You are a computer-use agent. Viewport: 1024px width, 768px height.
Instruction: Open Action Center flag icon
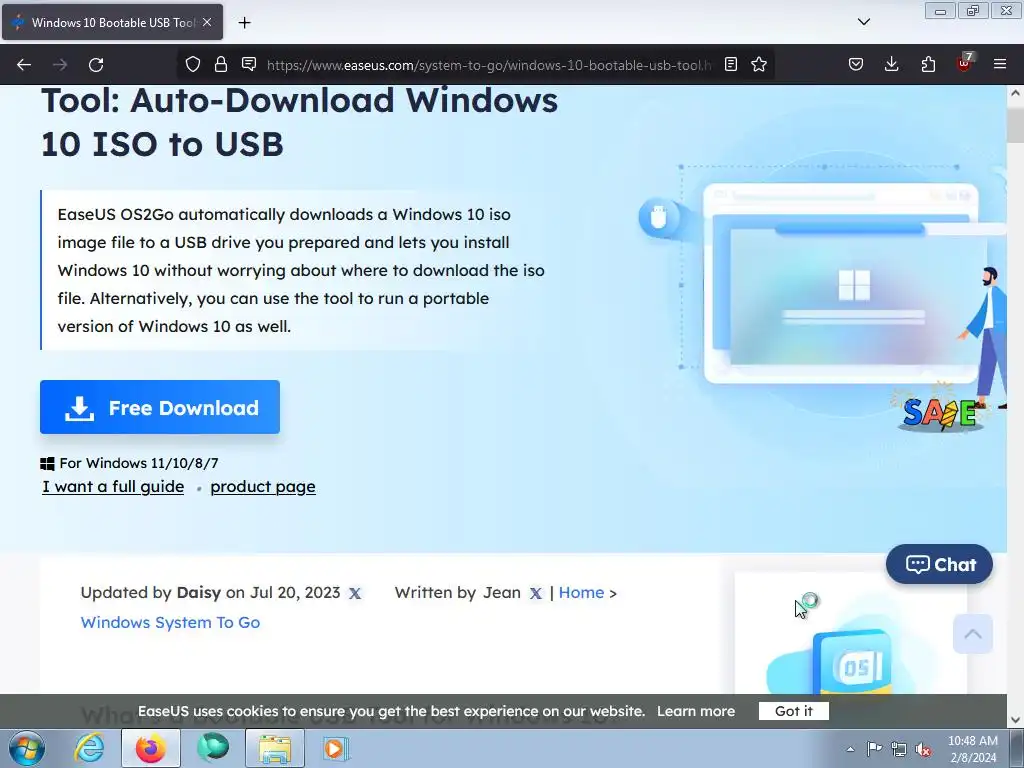pos(874,749)
